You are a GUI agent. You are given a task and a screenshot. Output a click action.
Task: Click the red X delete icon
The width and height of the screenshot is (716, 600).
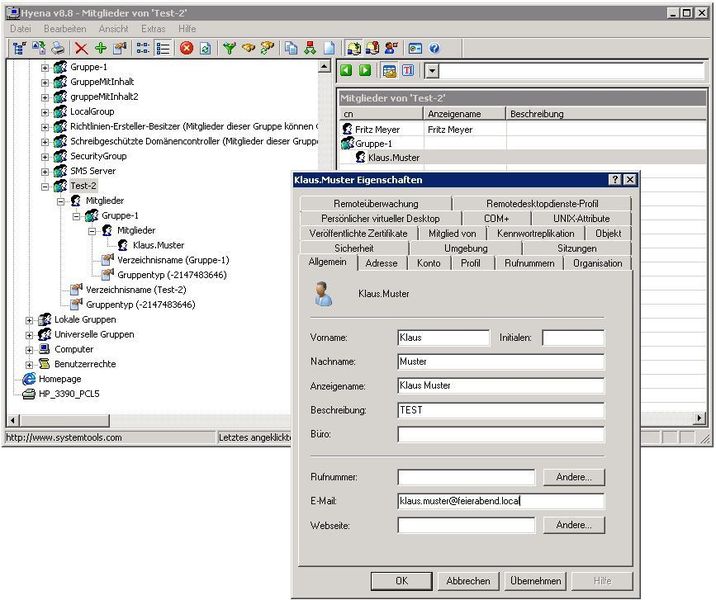[x=81, y=48]
